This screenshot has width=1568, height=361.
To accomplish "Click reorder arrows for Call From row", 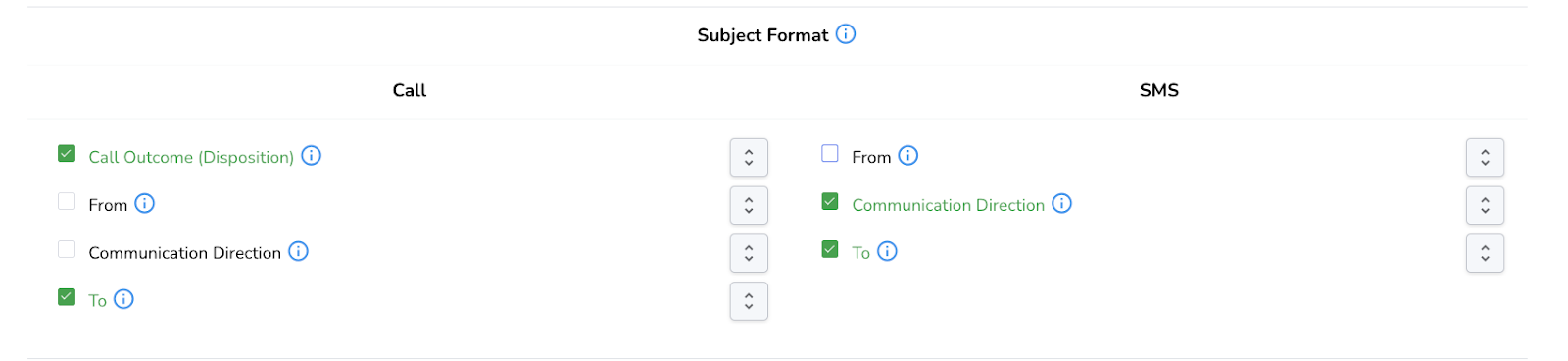I will (749, 205).
